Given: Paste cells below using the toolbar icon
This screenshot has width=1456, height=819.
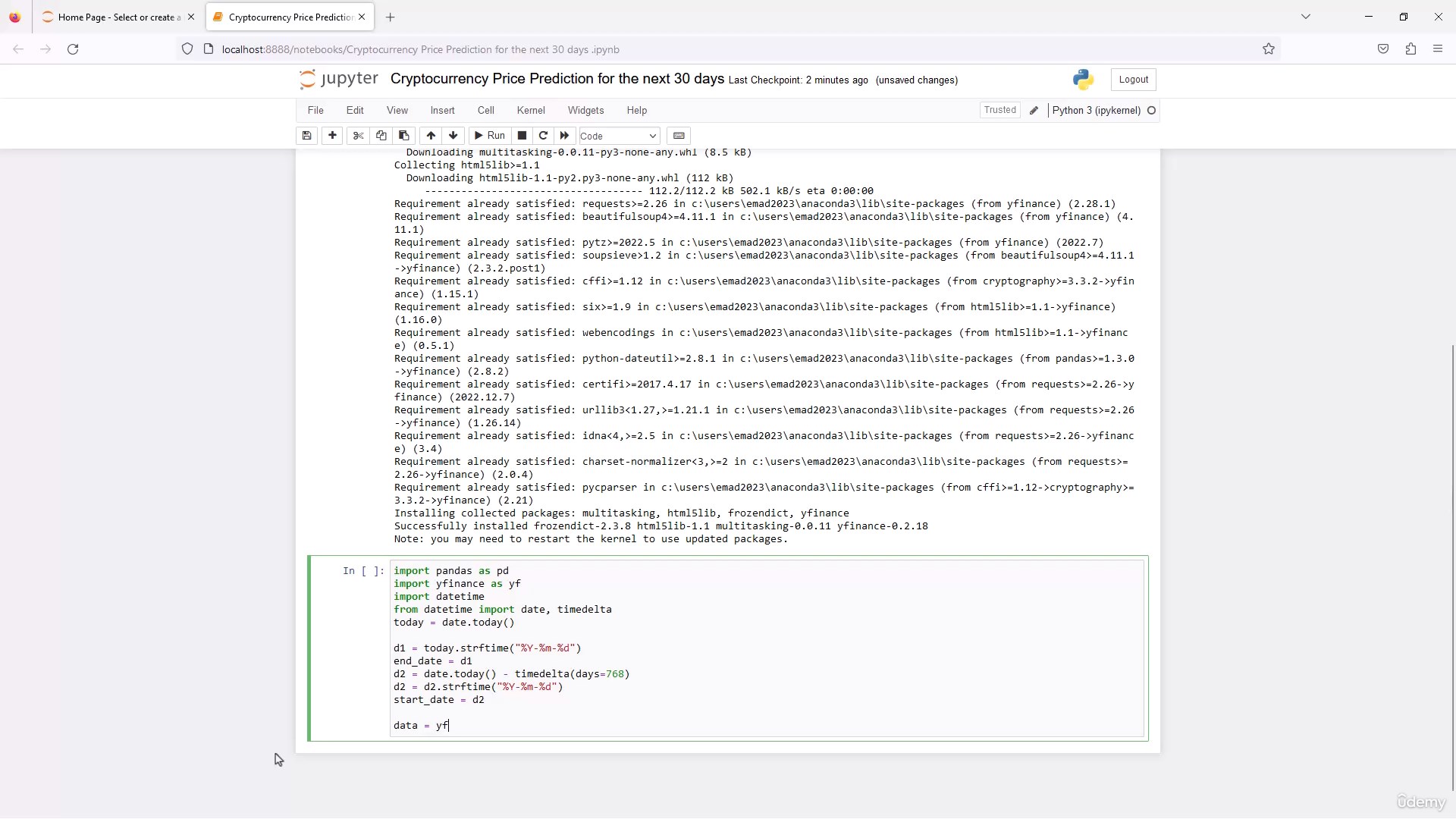Looking at the screenshot, I should pos(404,136).
